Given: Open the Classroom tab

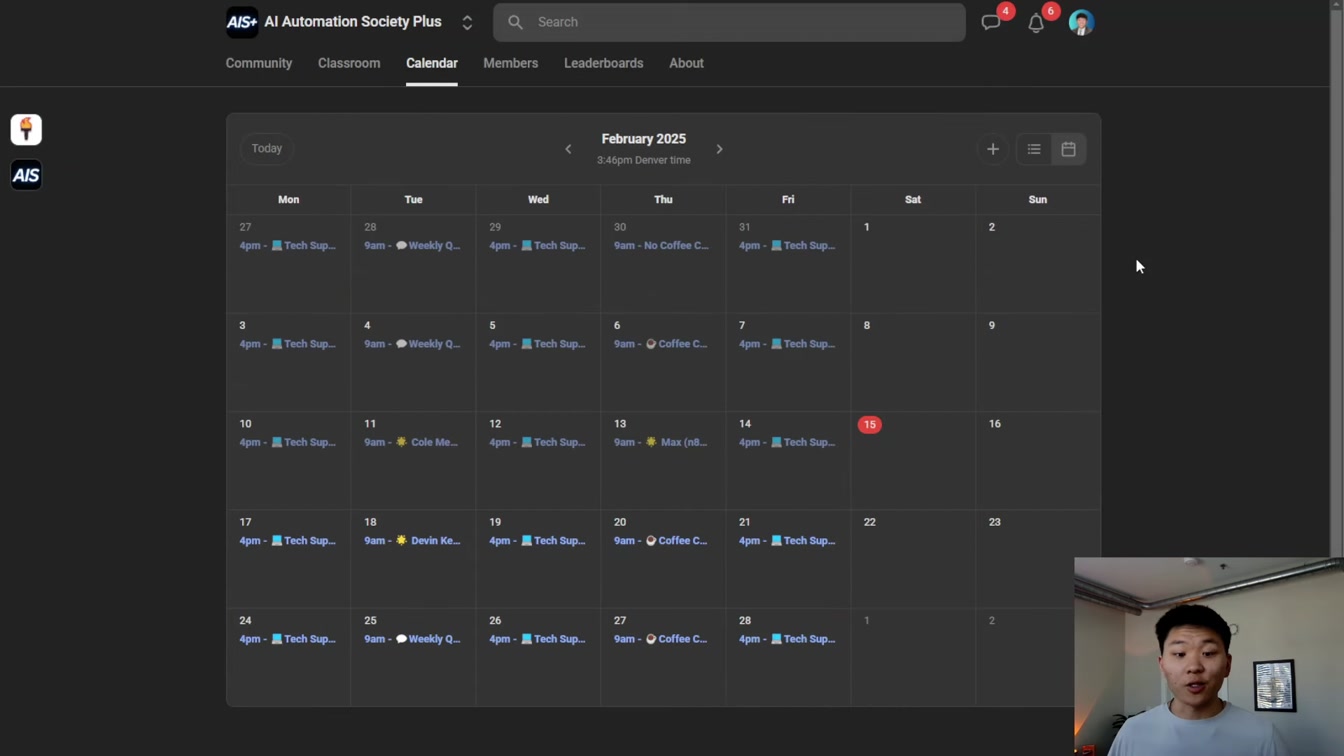Looking at the screenshot, I should click(349, 63).
